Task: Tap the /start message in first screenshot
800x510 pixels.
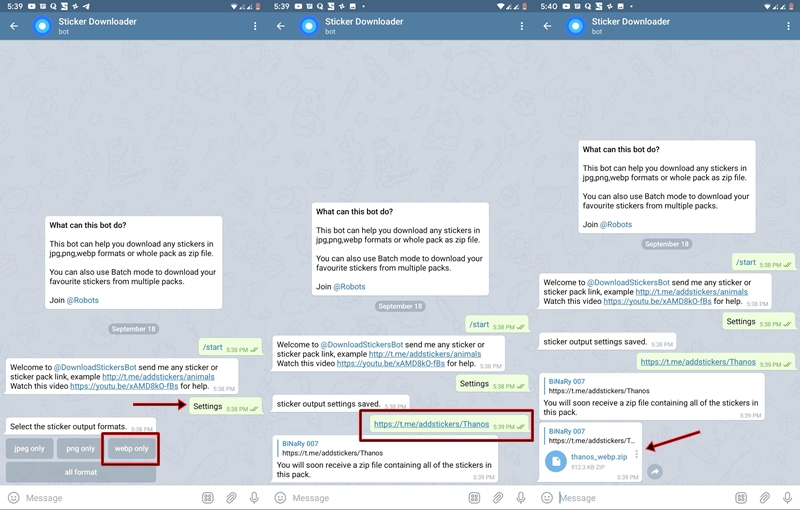Action: click(x=230, y=348)
